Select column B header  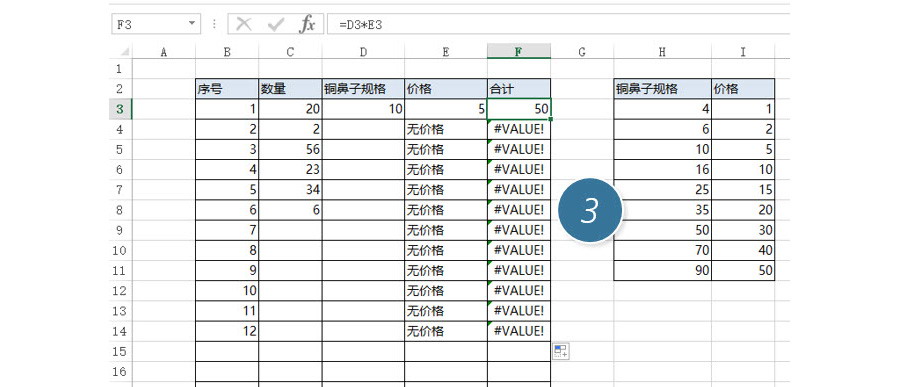pyautogui.click(x=227, y=52)
